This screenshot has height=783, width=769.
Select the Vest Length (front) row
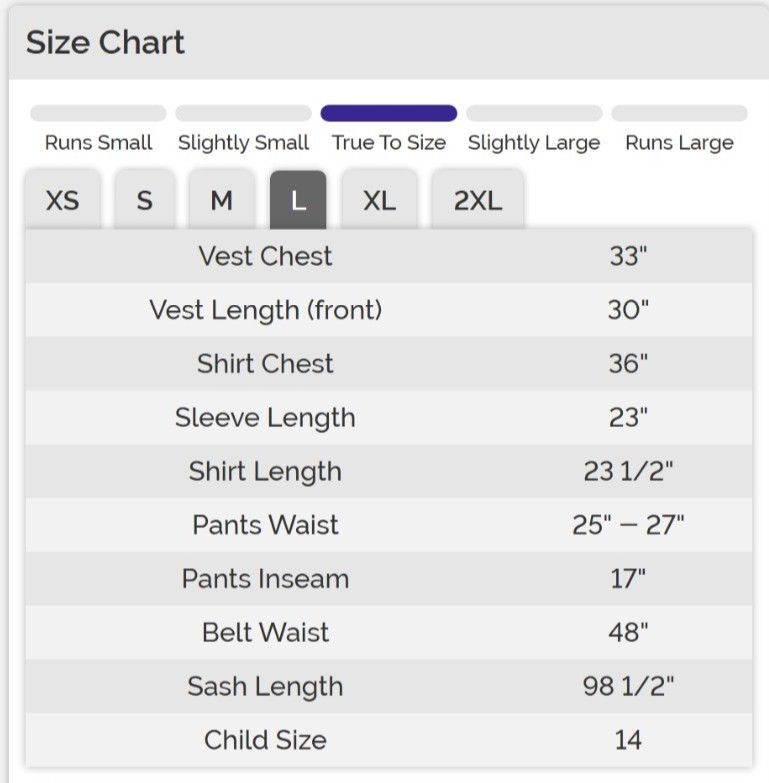[388, 310]
